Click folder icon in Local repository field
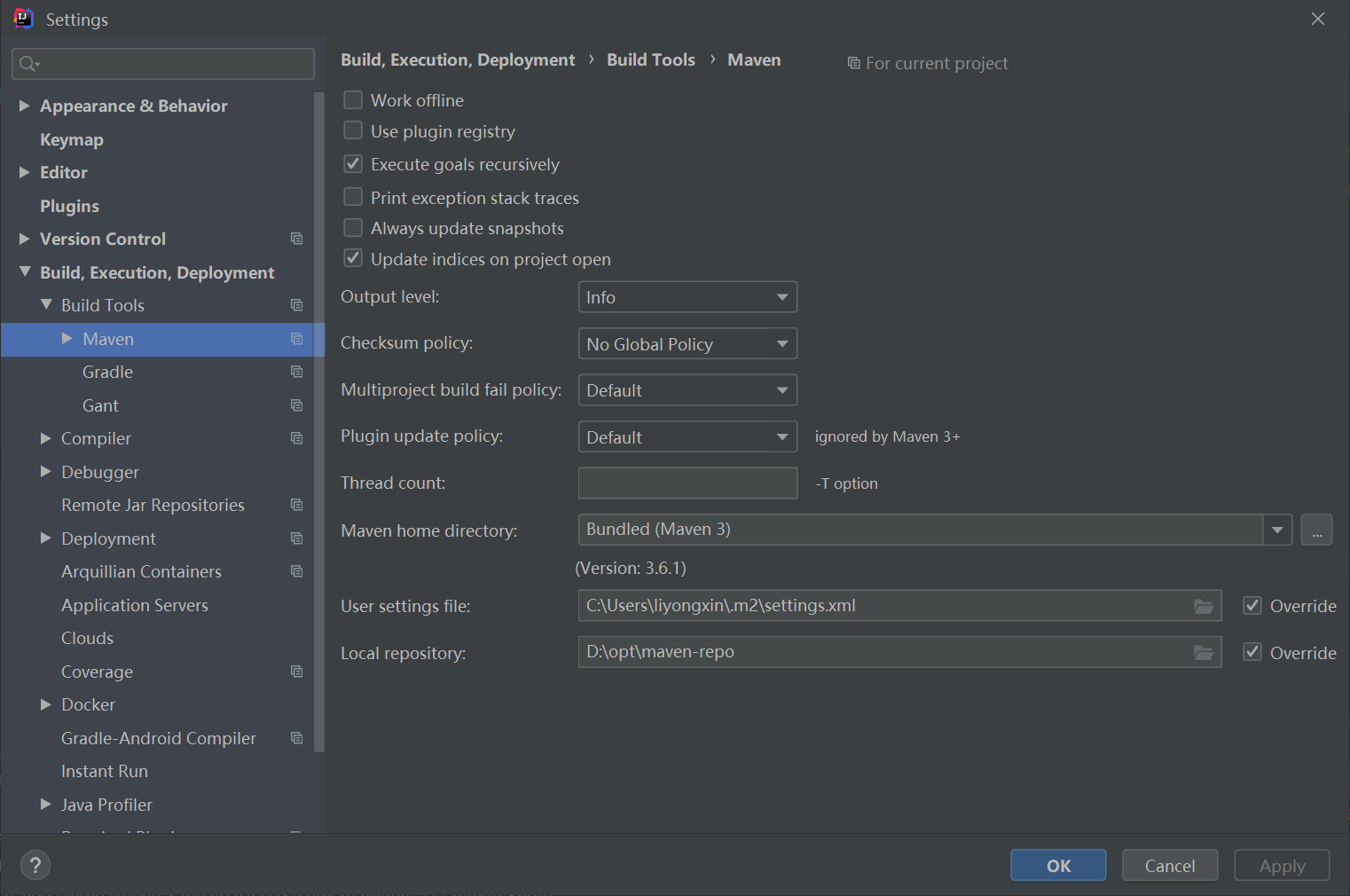1350x896 pixels. click(x=1203, y=653)
